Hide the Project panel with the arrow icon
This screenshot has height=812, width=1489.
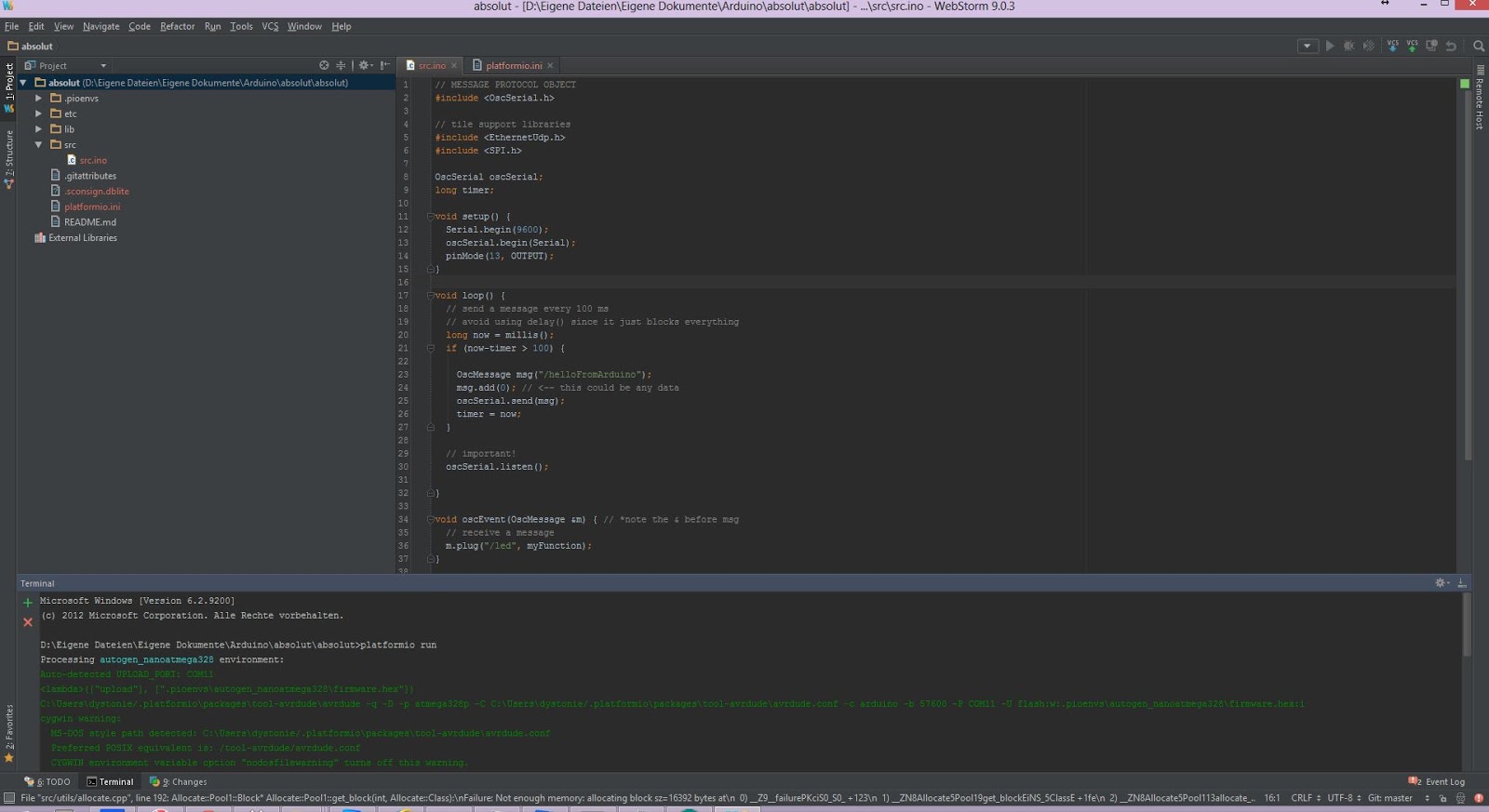click(x=384, y=65)
